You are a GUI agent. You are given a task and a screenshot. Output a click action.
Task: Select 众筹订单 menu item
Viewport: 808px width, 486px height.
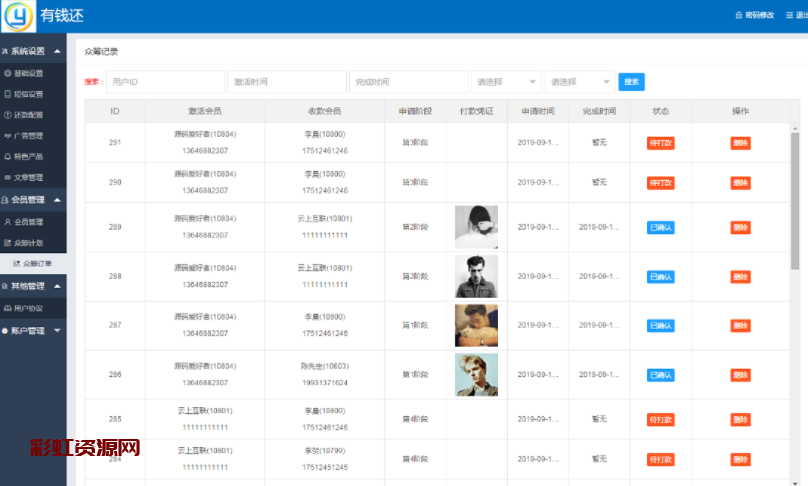[36, 264]
